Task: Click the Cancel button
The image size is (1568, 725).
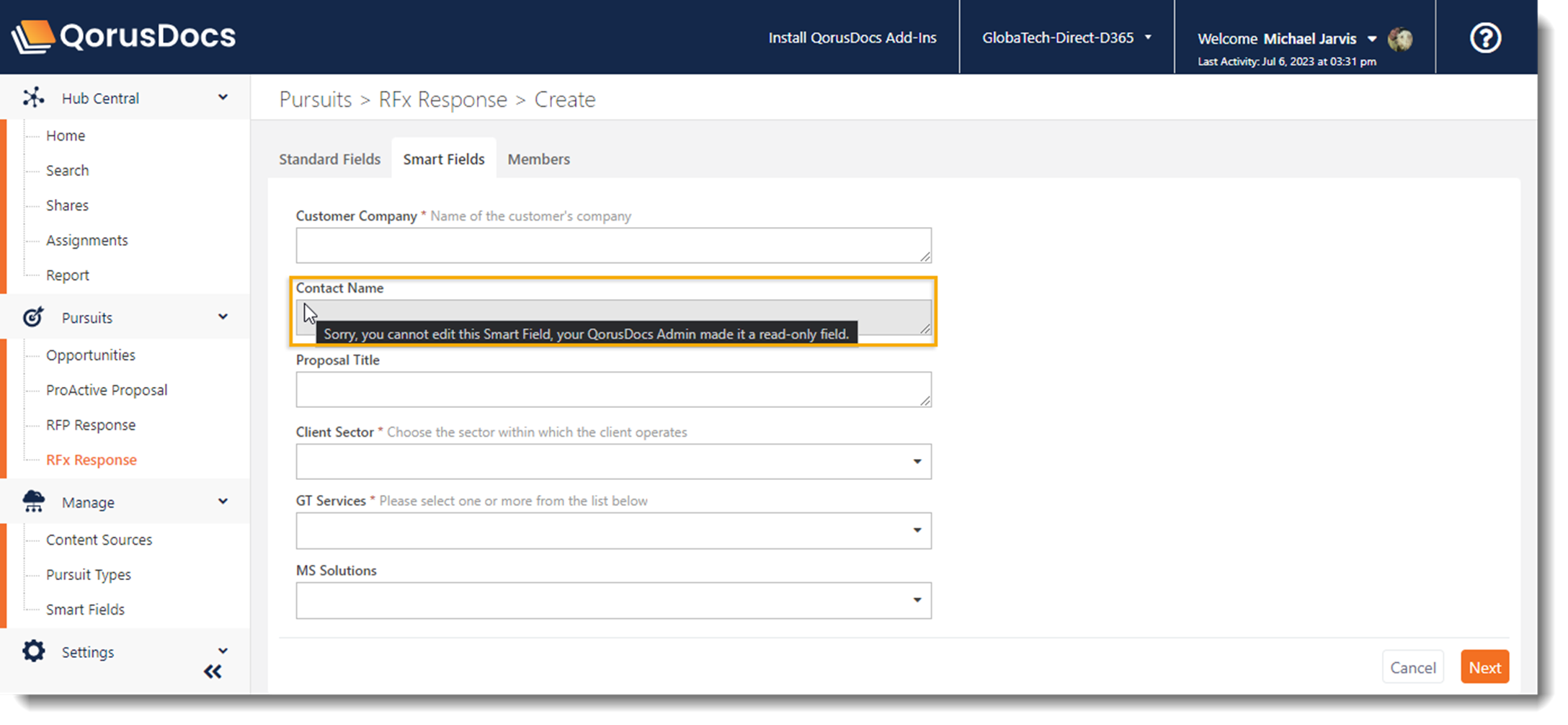Action: tap(1412, 667)
